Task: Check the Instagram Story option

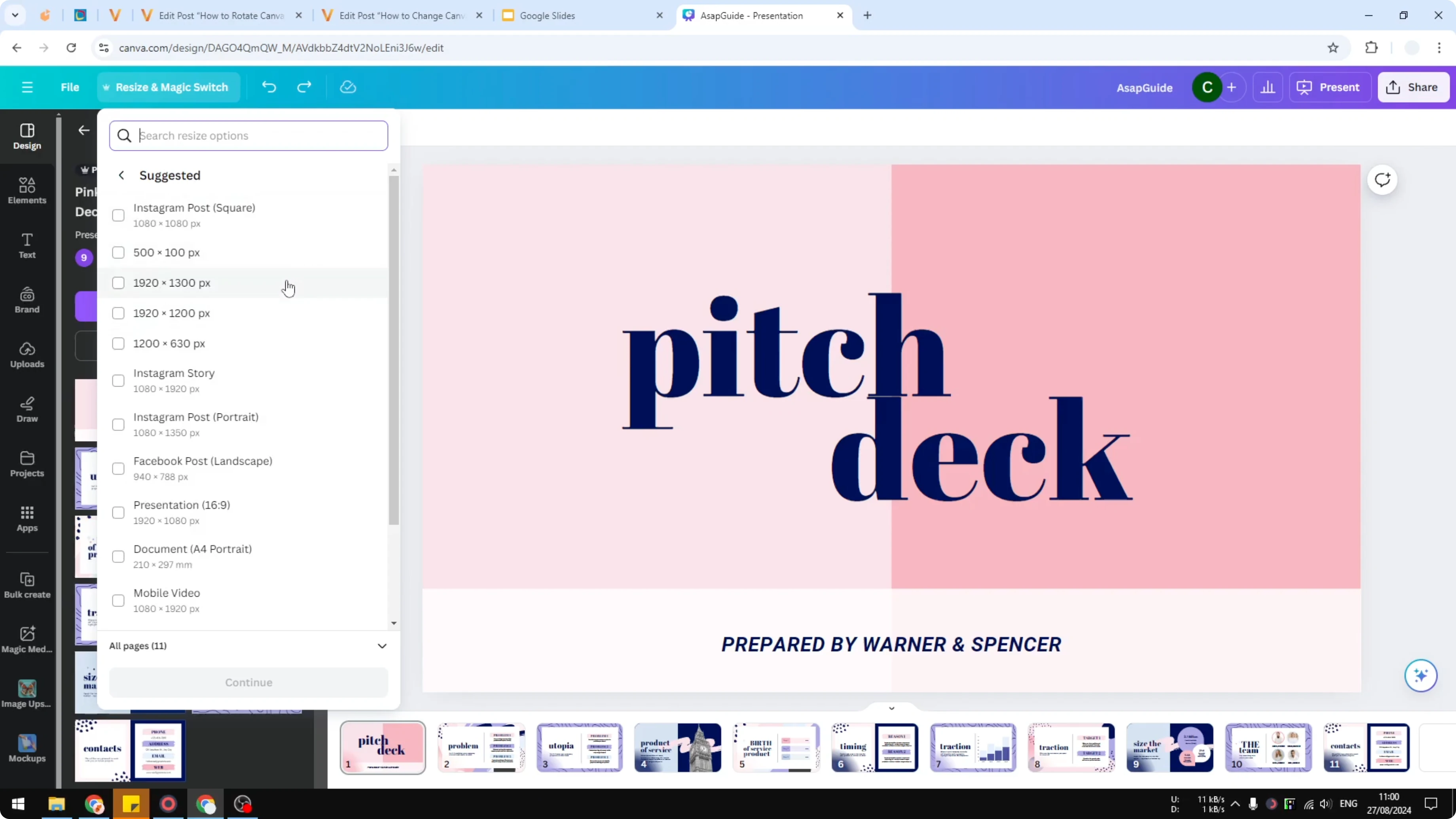Action: pos(118,380)
